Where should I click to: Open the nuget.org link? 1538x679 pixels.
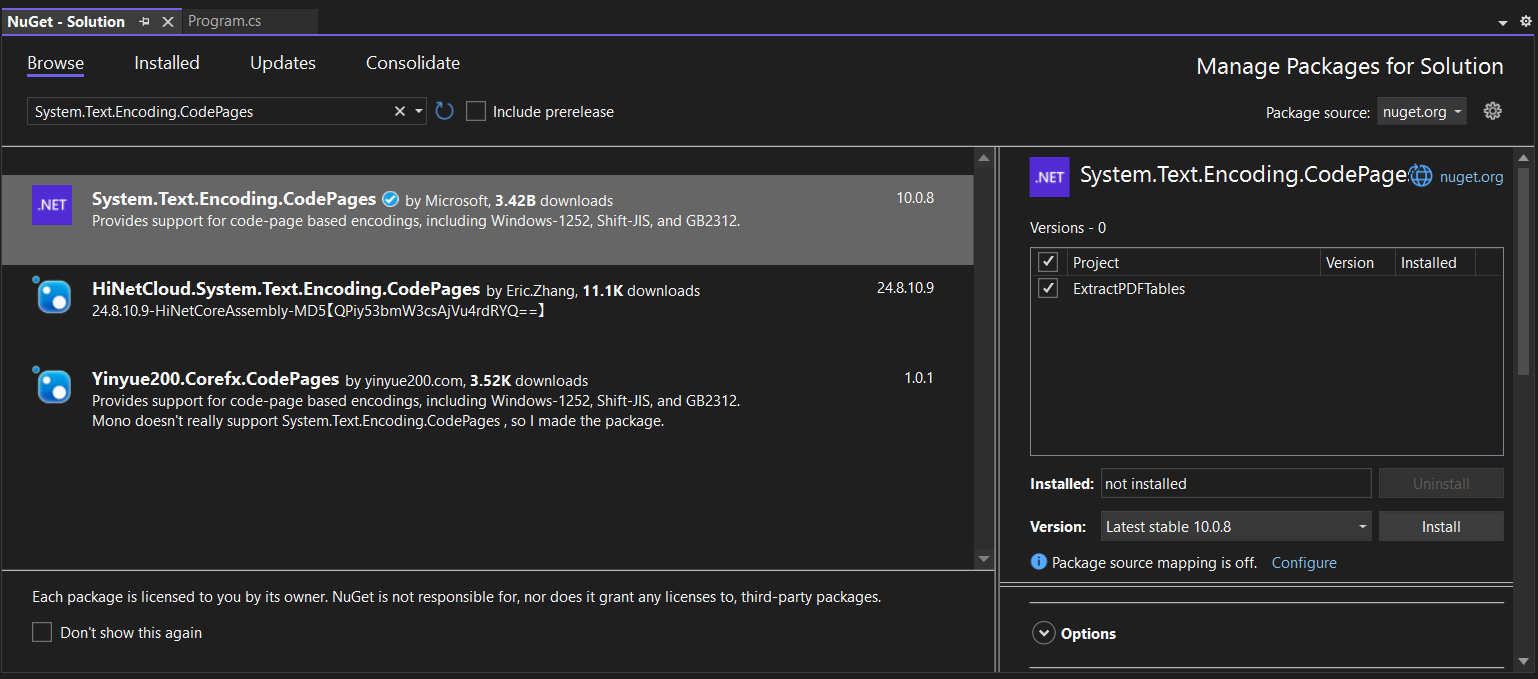pyautogui.click(x=1471, y=177)
